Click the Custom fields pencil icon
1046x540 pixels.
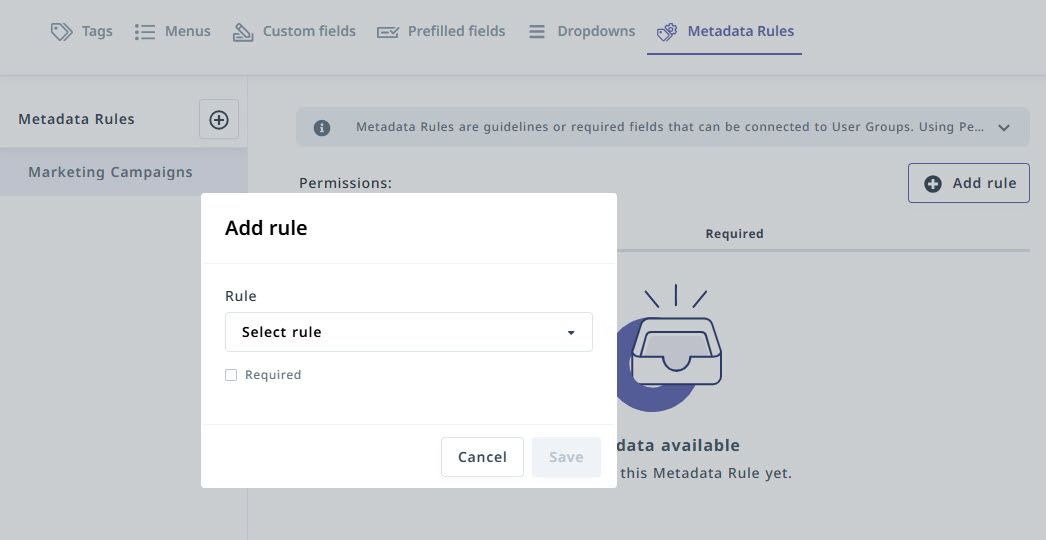243,32
